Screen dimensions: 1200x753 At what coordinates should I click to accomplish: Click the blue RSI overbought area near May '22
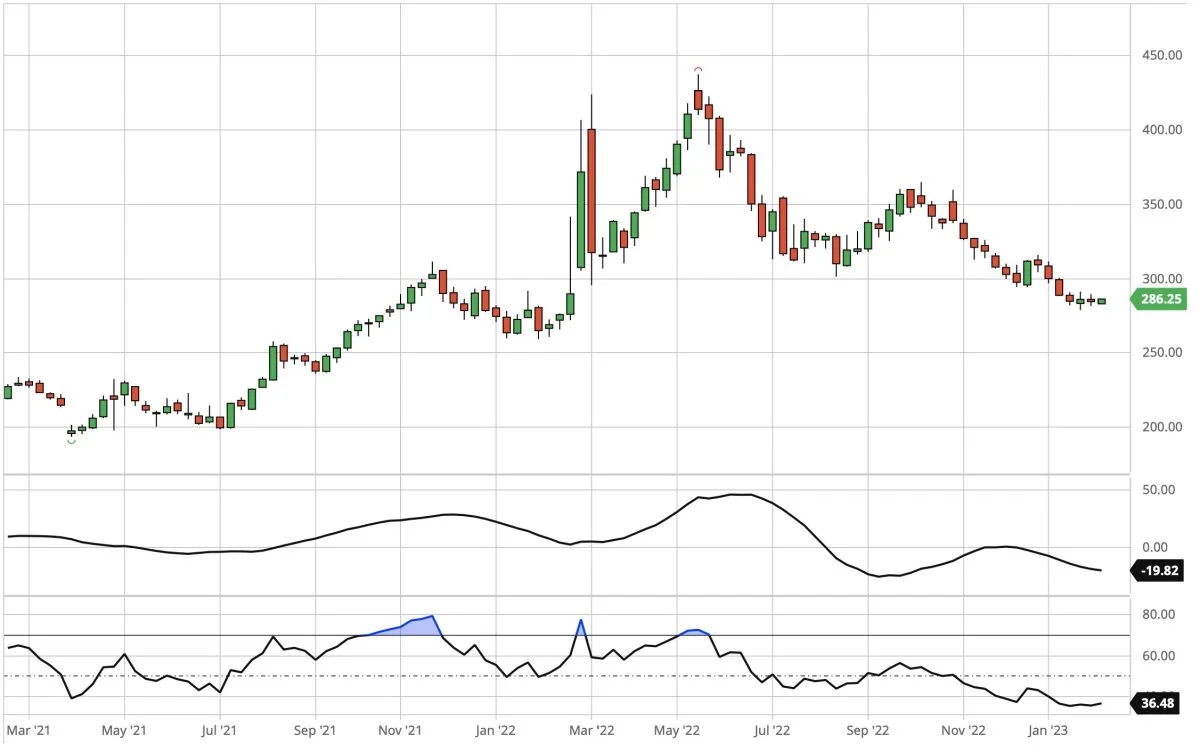click(x=696, y=633)
